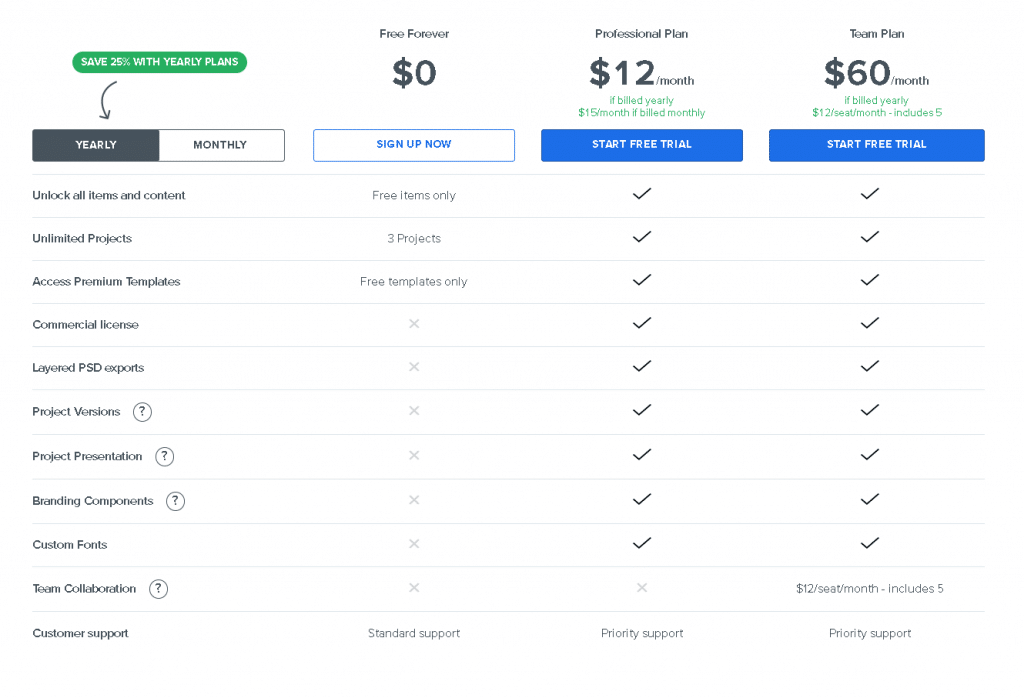Open help for Team Collaboration
1024x698 pixels.
point(158,589)
